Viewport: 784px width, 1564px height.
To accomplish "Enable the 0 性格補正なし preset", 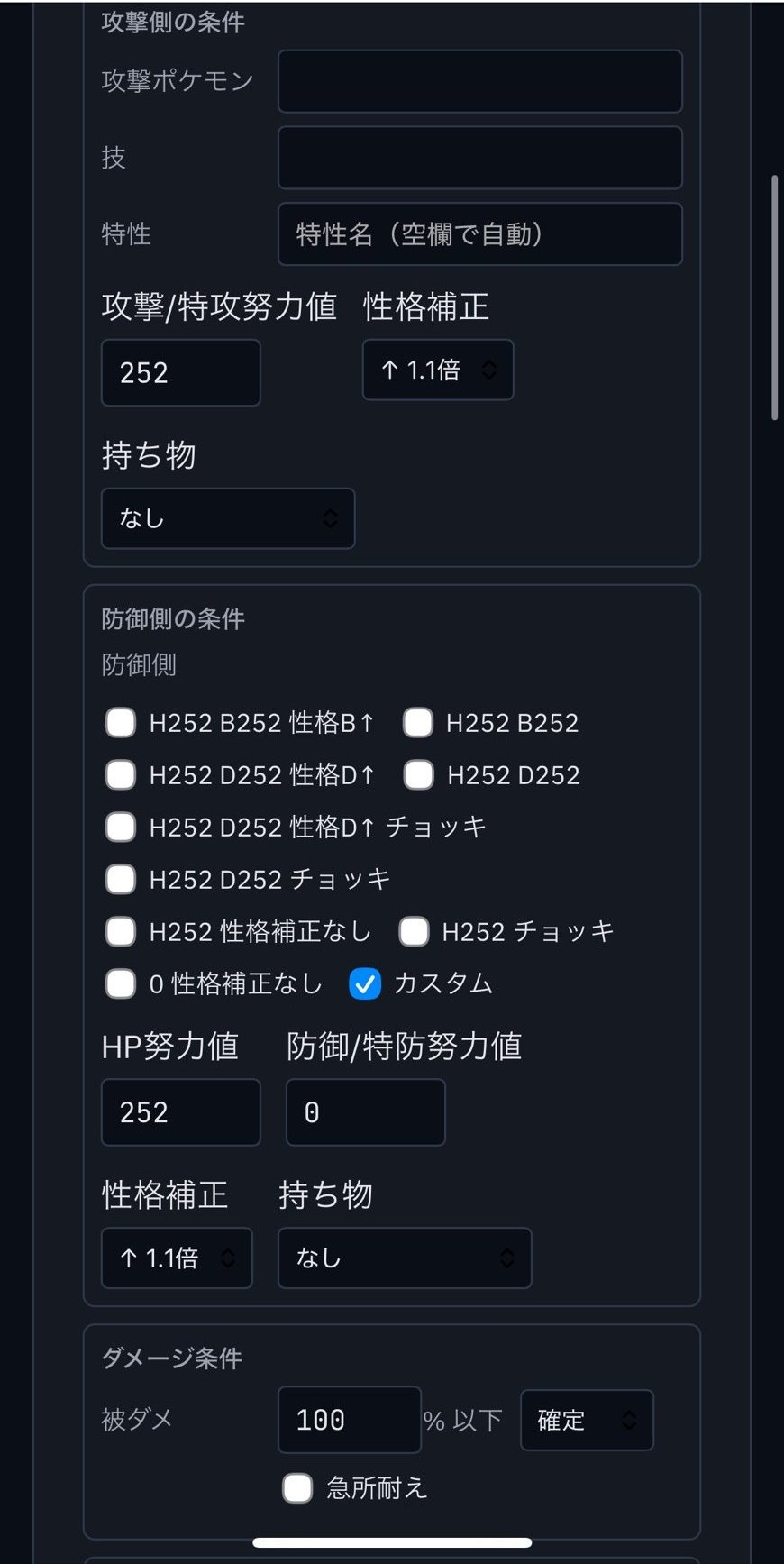I will coord(120,983).
